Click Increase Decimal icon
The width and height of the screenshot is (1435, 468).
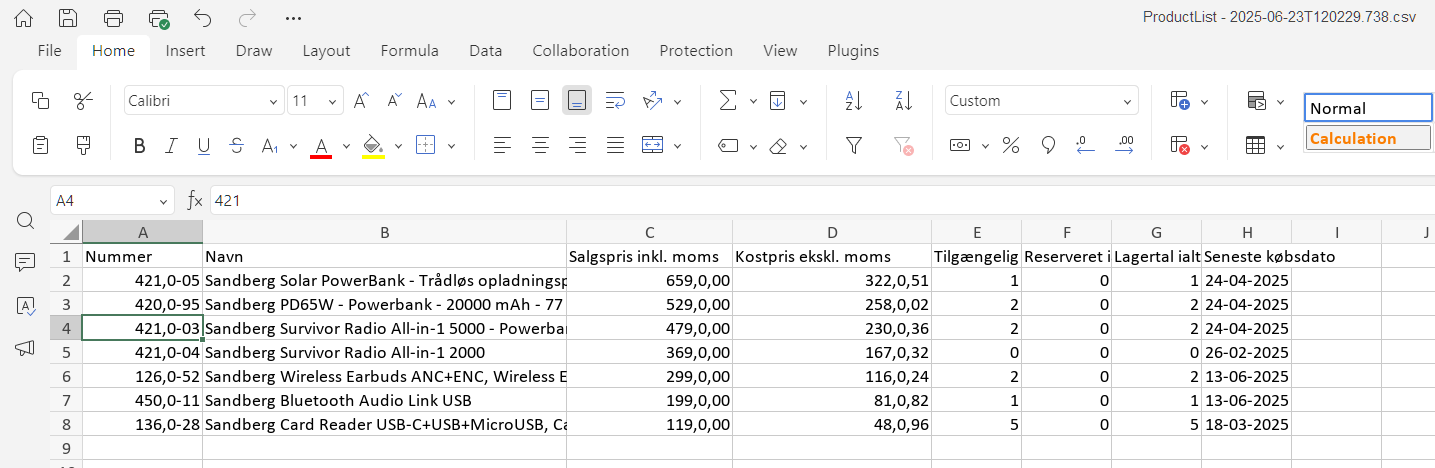(1124, 146)
